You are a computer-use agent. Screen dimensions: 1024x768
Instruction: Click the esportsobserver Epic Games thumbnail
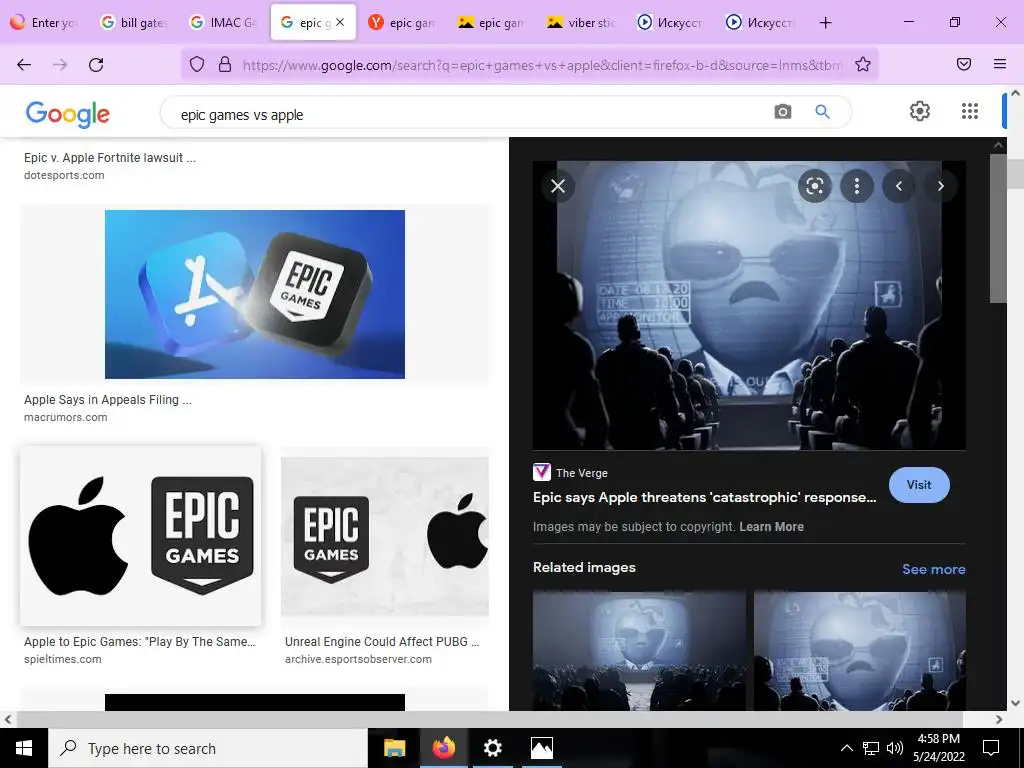click(x=385, y=536)
